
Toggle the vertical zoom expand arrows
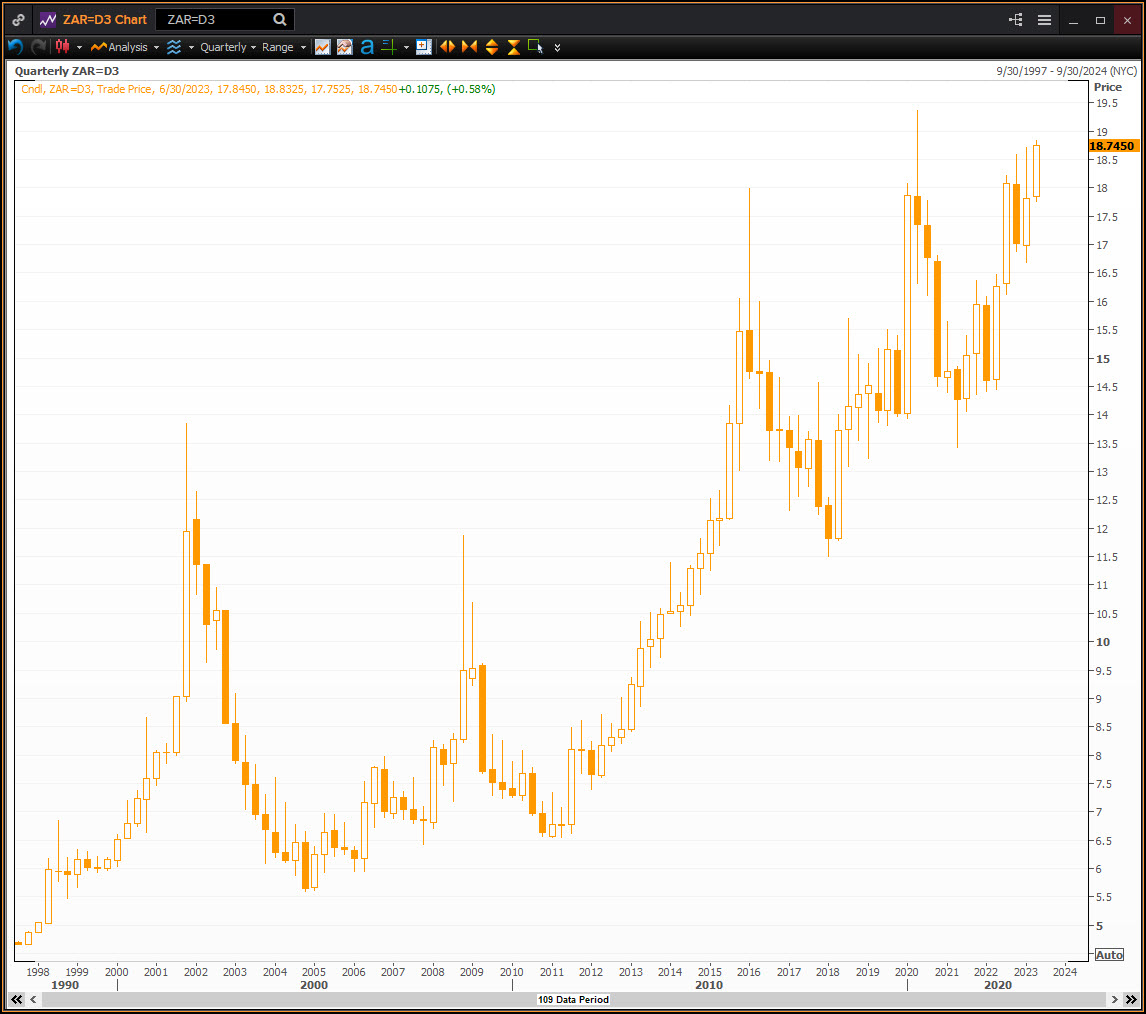pos(491,46)
